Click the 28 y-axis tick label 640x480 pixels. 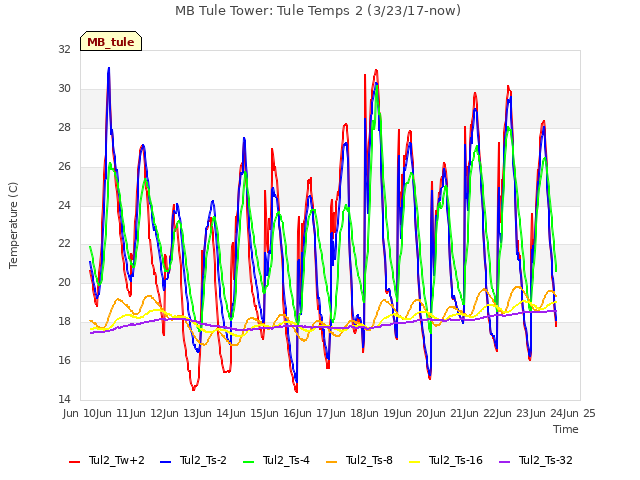(x=64, y=127)
